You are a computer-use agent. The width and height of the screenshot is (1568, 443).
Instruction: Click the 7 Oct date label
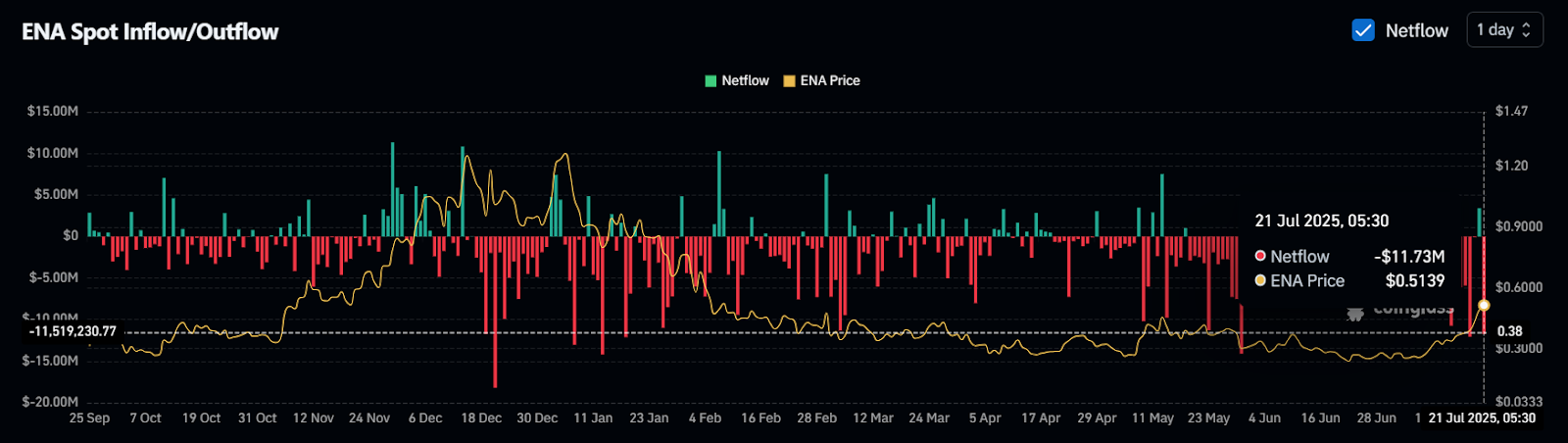[x=145, y=418]
